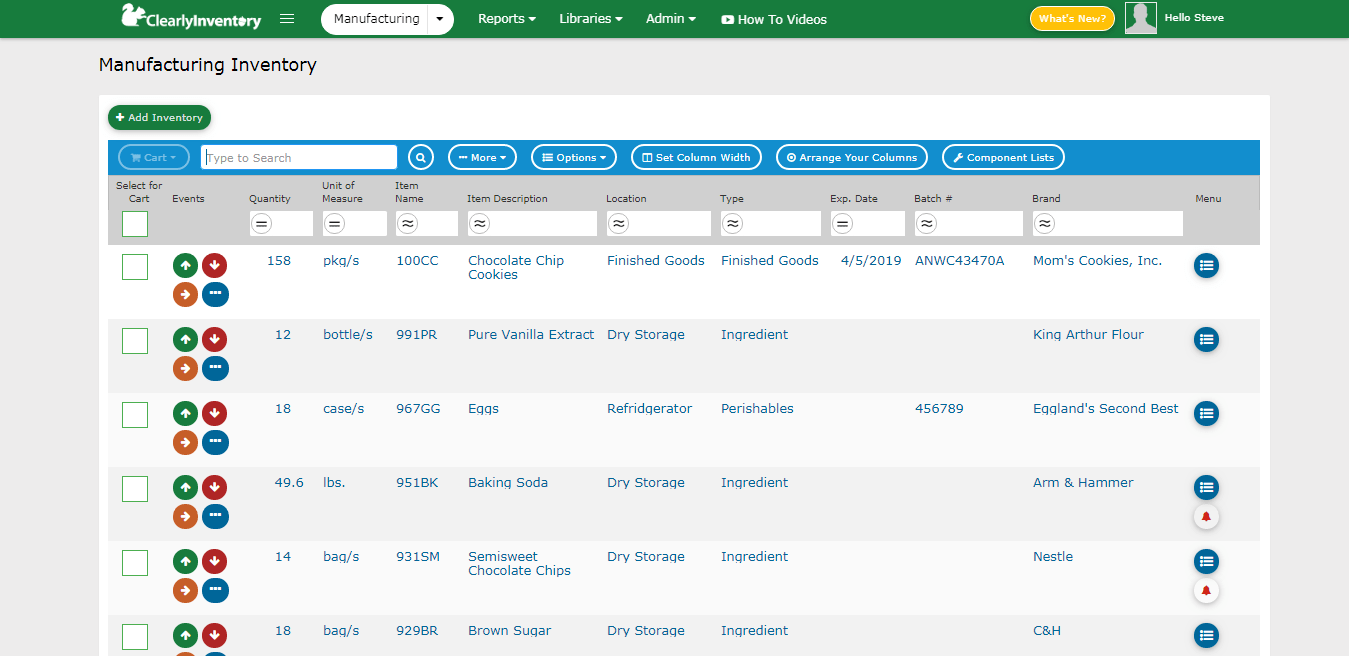Screen dimensions: 1349x656
Task: Open the What's New button
Action: [x=1071, y=18]
